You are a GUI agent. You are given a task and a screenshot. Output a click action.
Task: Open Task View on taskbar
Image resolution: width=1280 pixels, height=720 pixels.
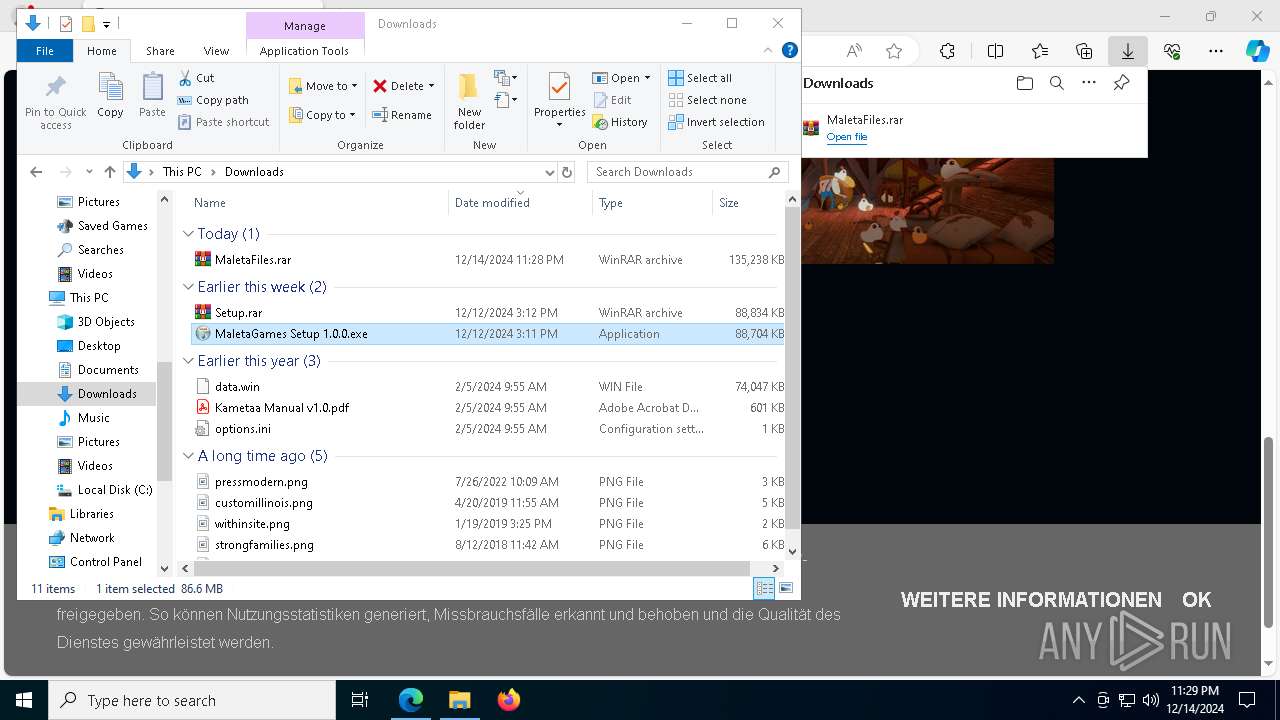tap(360, 700)
